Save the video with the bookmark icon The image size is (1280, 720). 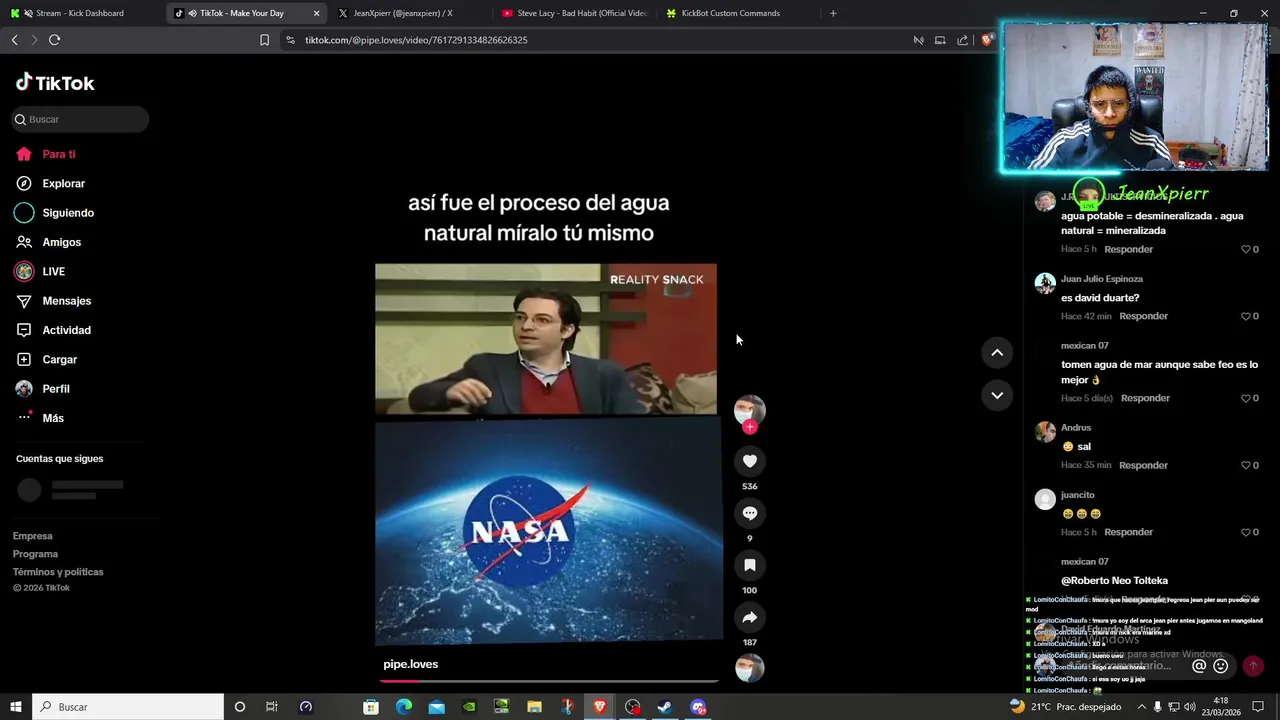(x=749, y=565)
